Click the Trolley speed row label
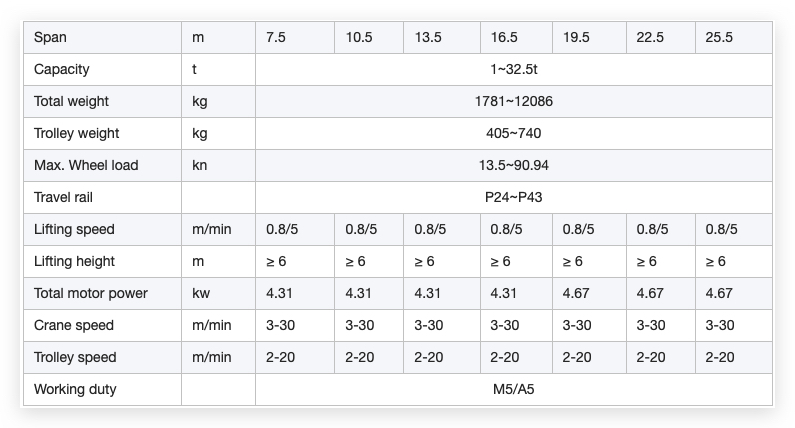Screen dimensions: 795x428 75,357
